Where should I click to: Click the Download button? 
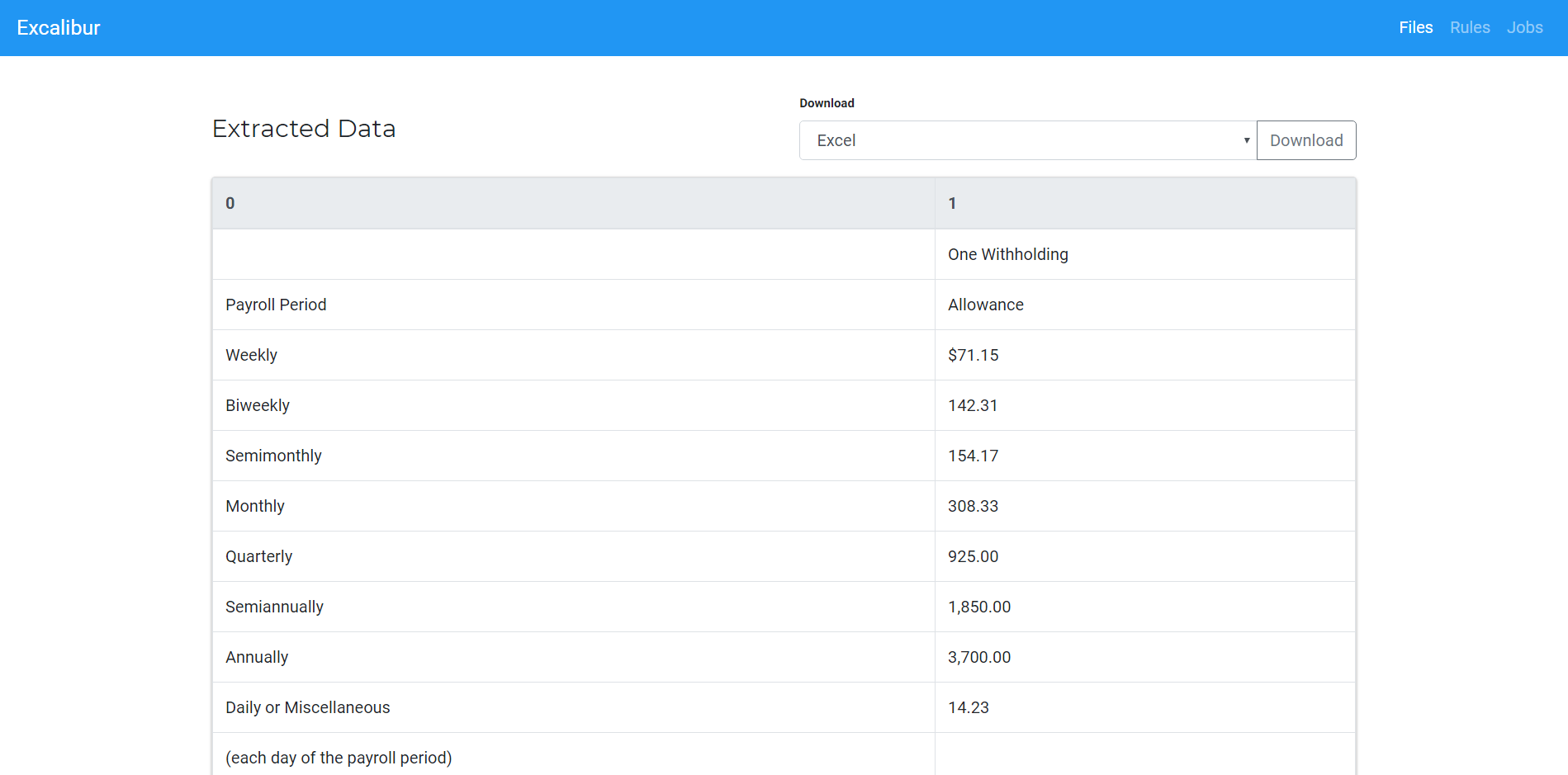[x=1306, y=140]
